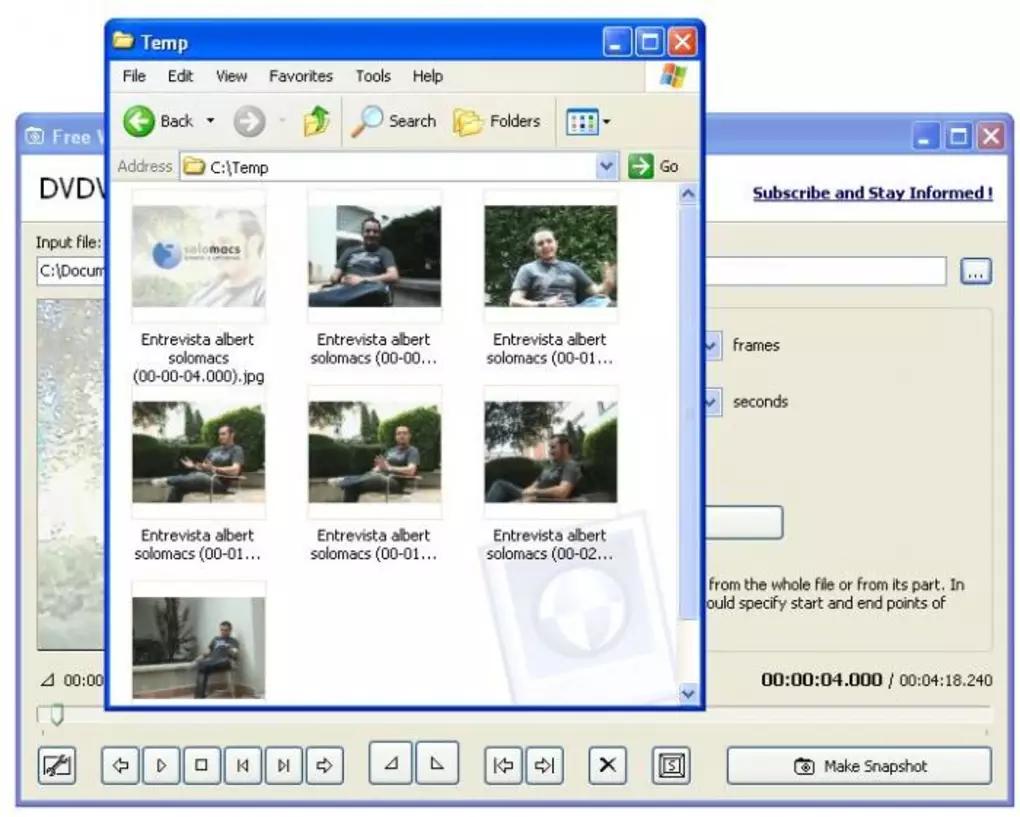Select the first Entrevista albert thumbnail
1020x817 pixels.
pos(198,257)
